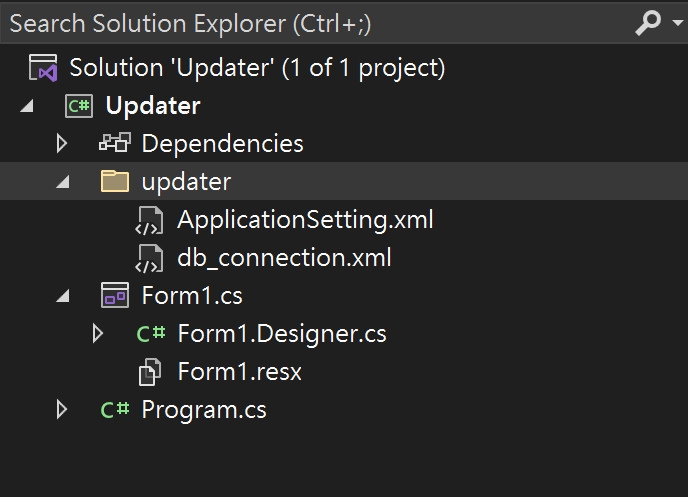Click the Form1.cs form icon
The height and width of the screenshot is (497, 688).
pos(115,296)
